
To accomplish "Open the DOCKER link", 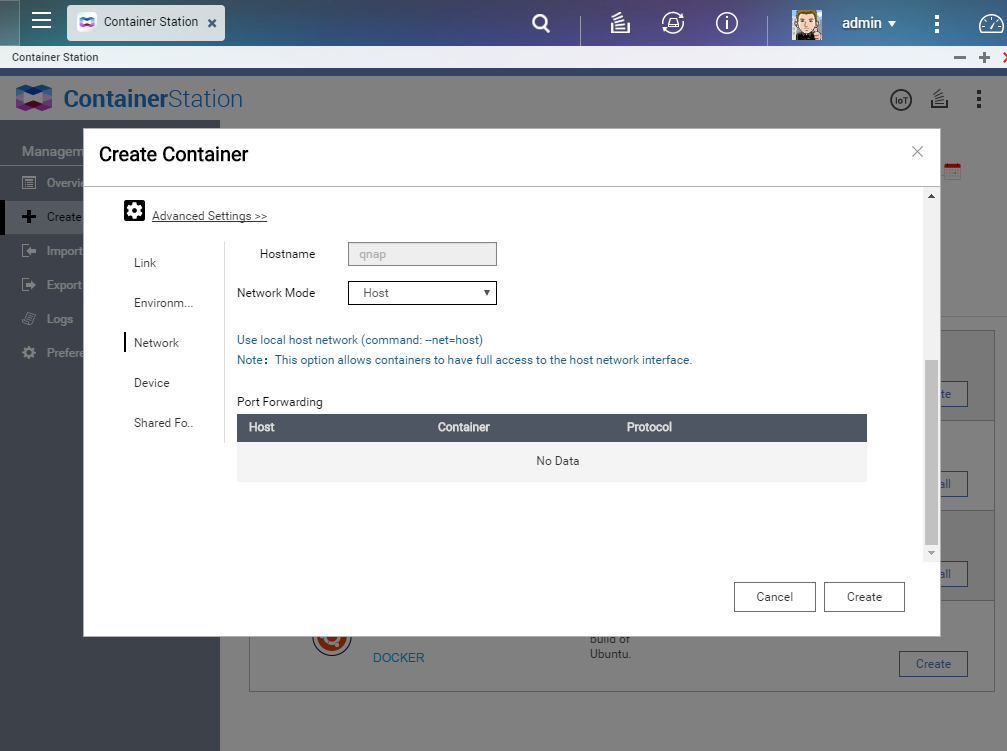I will tap(399, 658).
